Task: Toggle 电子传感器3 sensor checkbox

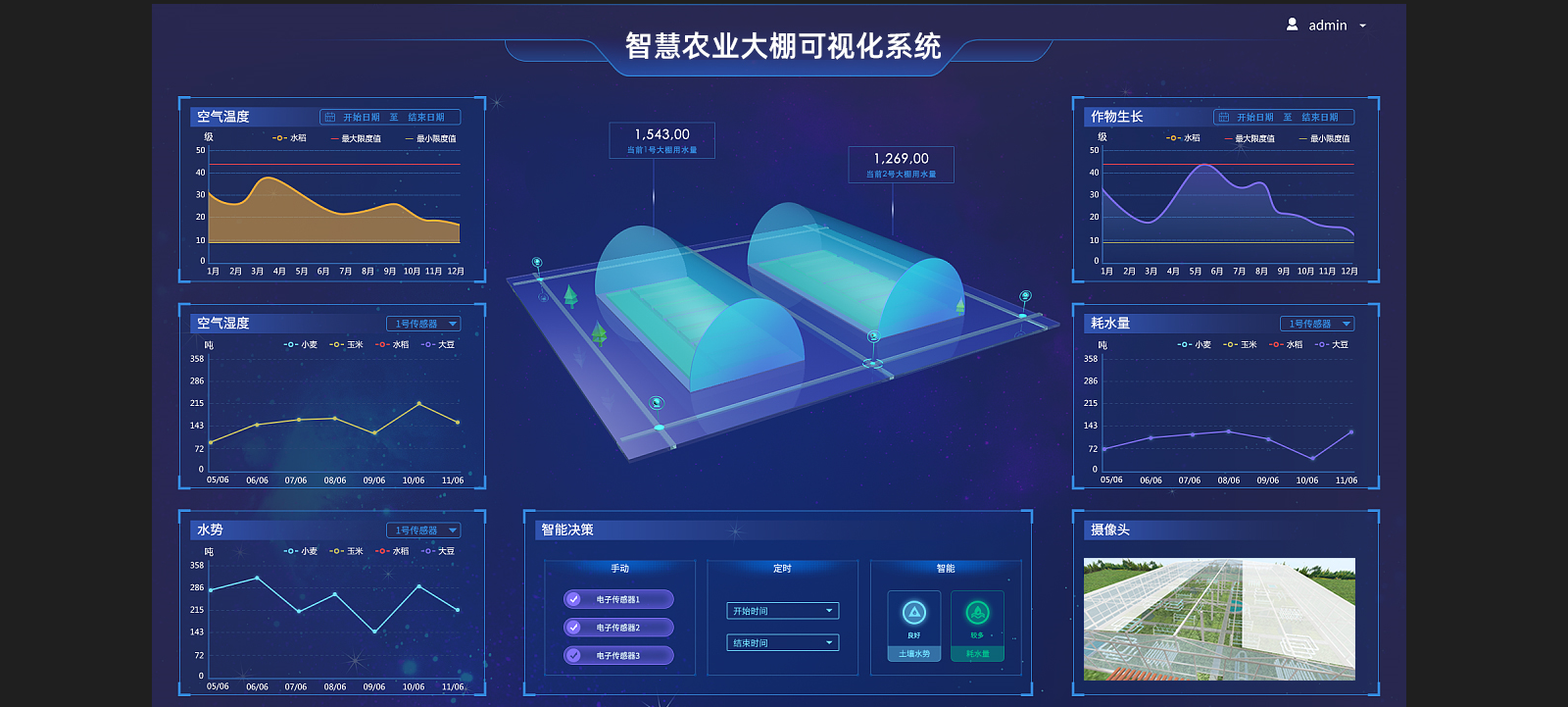Action: click(574, 655)
